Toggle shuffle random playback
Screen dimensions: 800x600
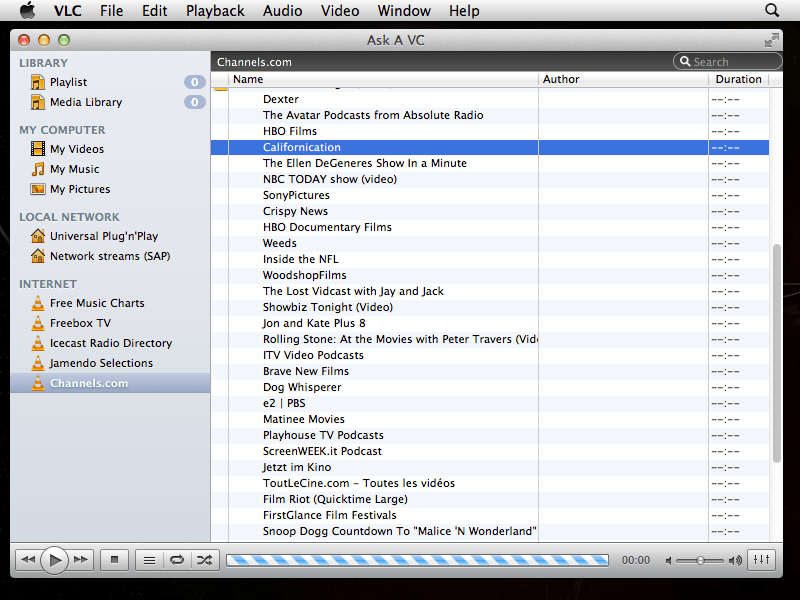pos(205,560)
